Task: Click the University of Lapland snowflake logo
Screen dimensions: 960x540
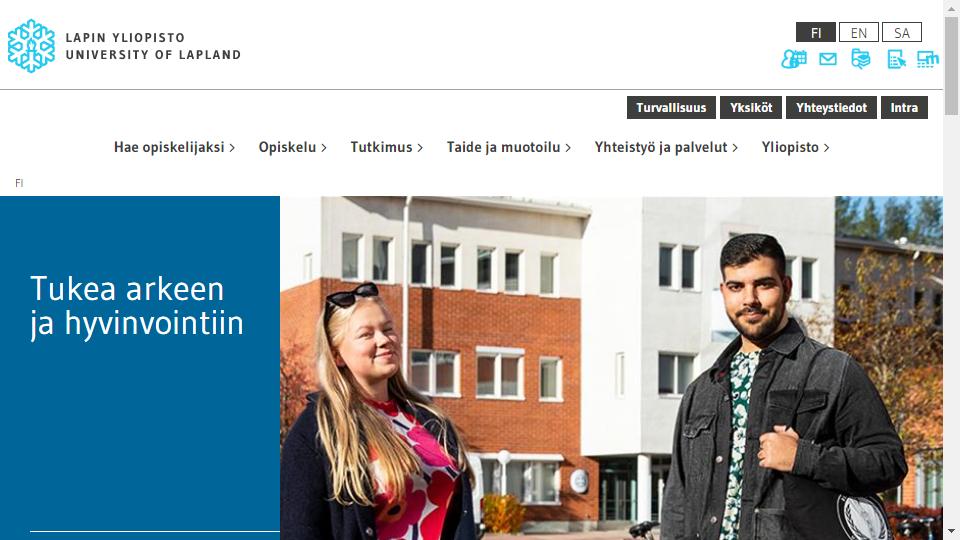Action: (x=31, y=46)
